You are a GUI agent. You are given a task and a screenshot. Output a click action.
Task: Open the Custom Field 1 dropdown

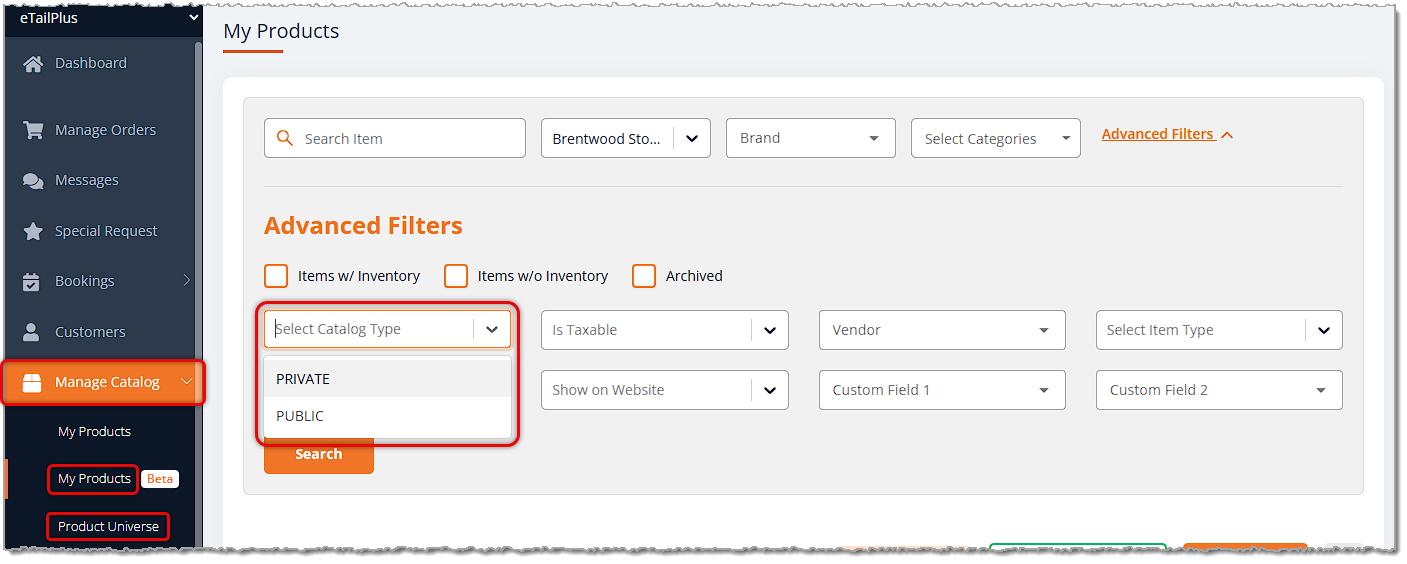click(942, 390)
